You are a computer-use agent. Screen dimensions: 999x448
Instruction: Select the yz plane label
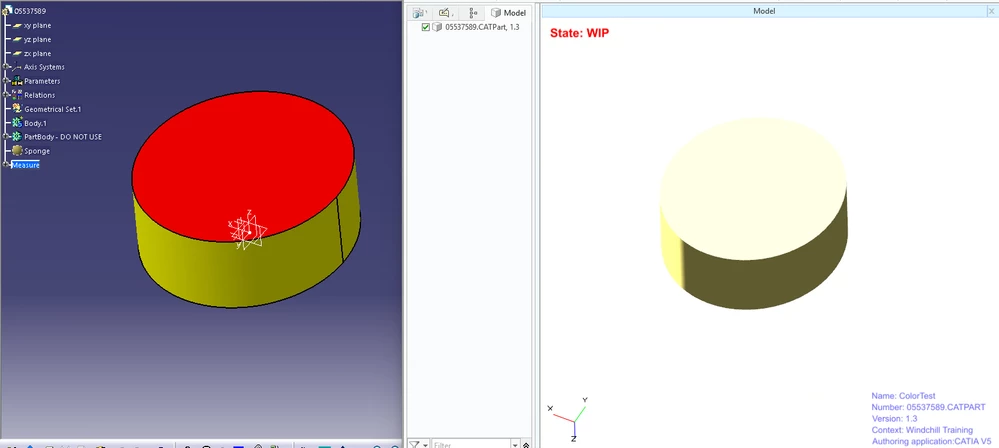[x=38, y=40]
